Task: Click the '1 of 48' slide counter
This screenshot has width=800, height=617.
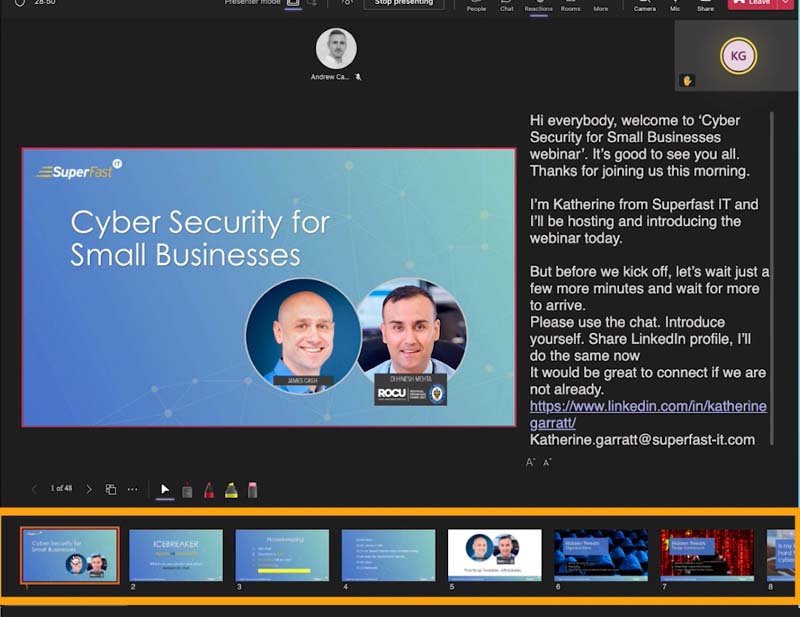Action: pos(61,488)
